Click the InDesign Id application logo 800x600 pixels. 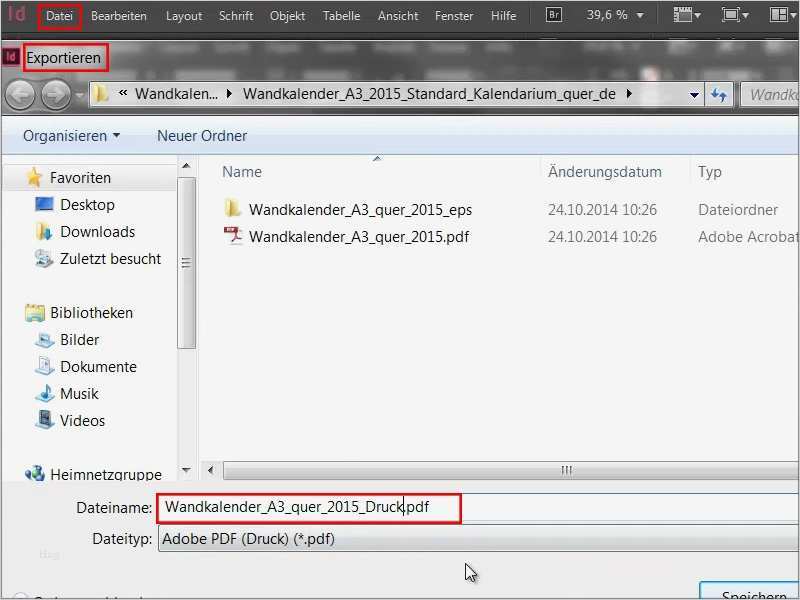[14, 15]
